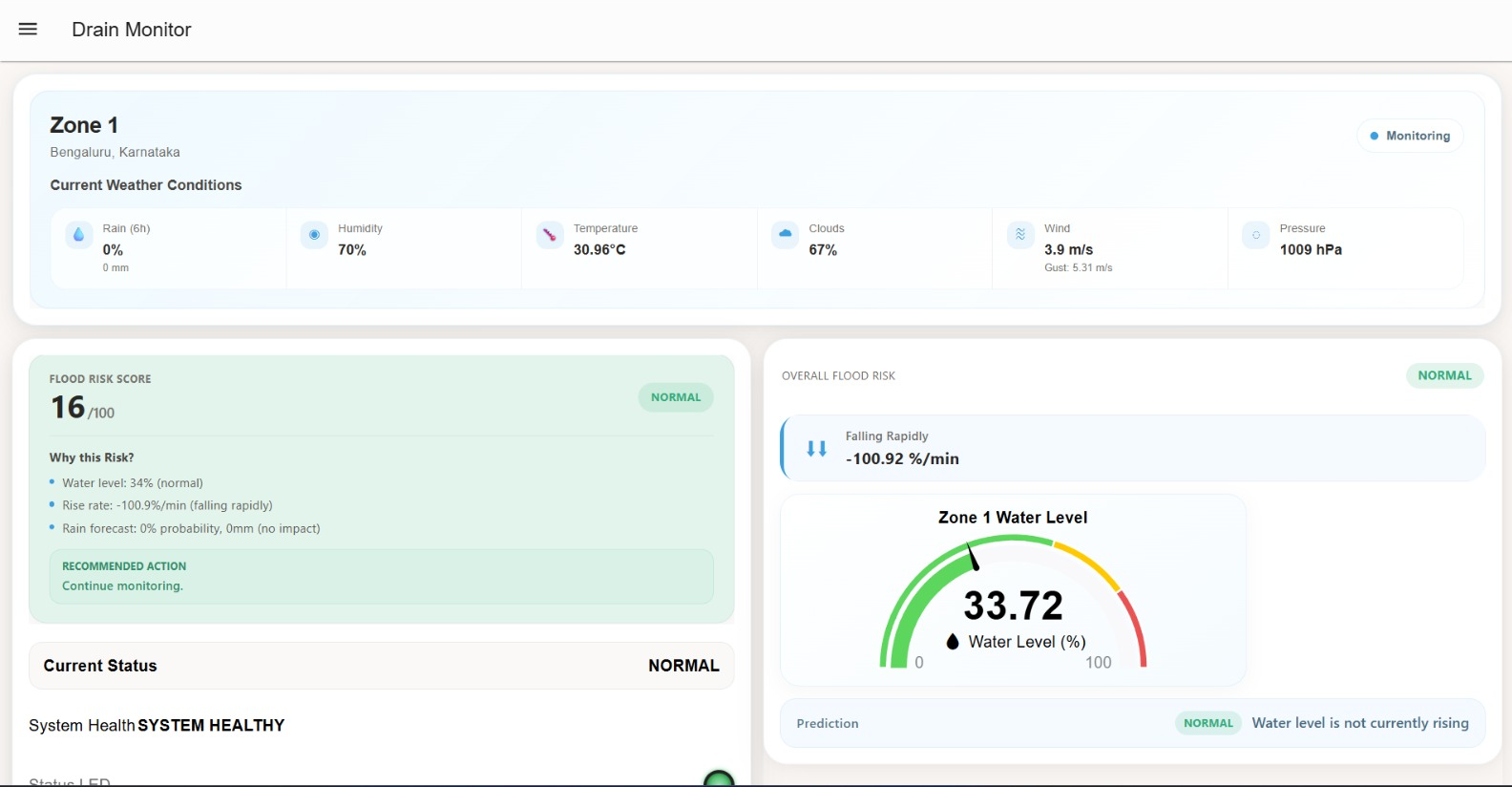The height and width of the screenshot is (787, 1512).
Task: Click the Drain Monitor app title
Action: tap(132, 30)
